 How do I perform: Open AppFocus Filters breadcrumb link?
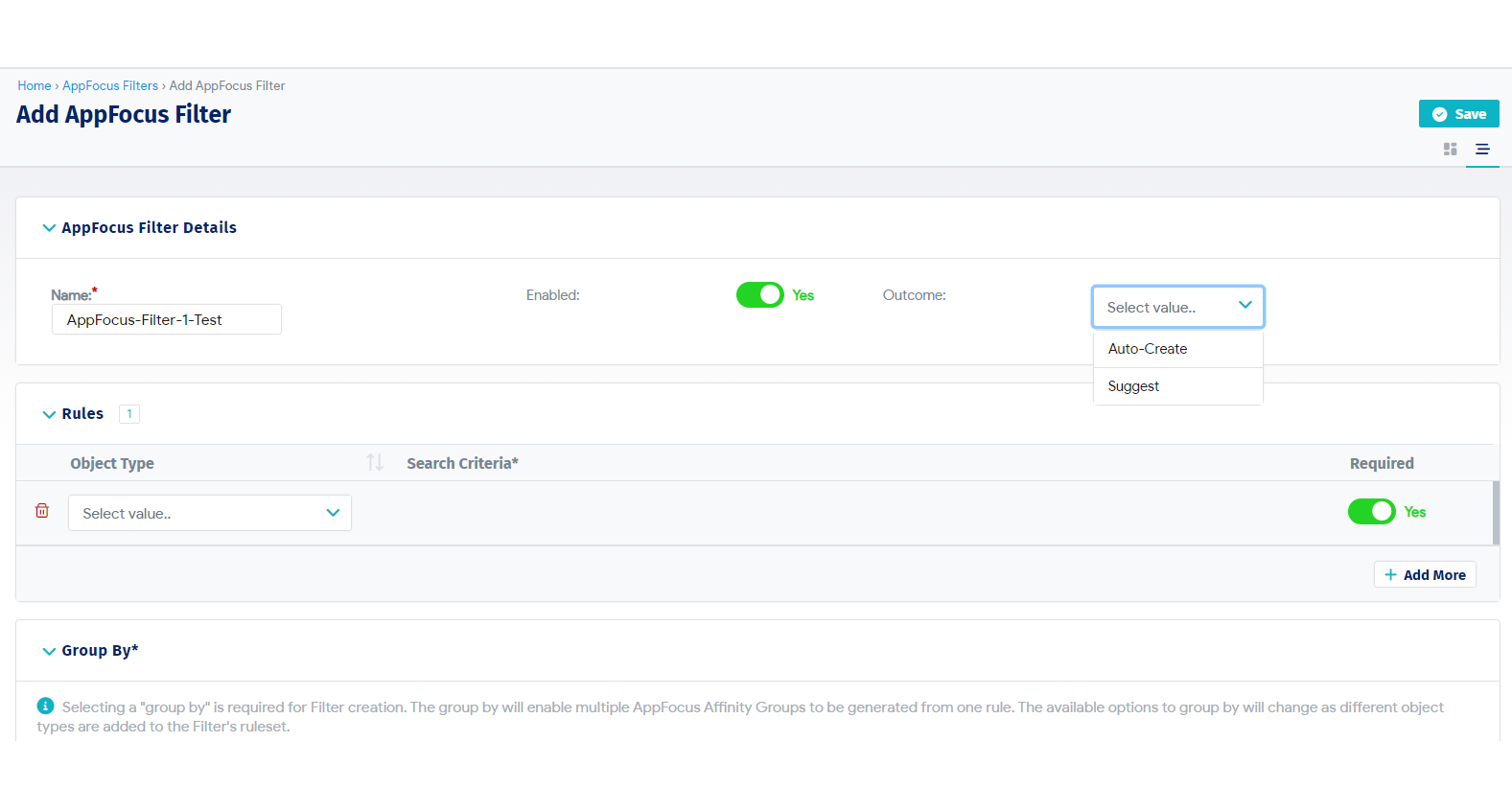(x=110, y=85)
